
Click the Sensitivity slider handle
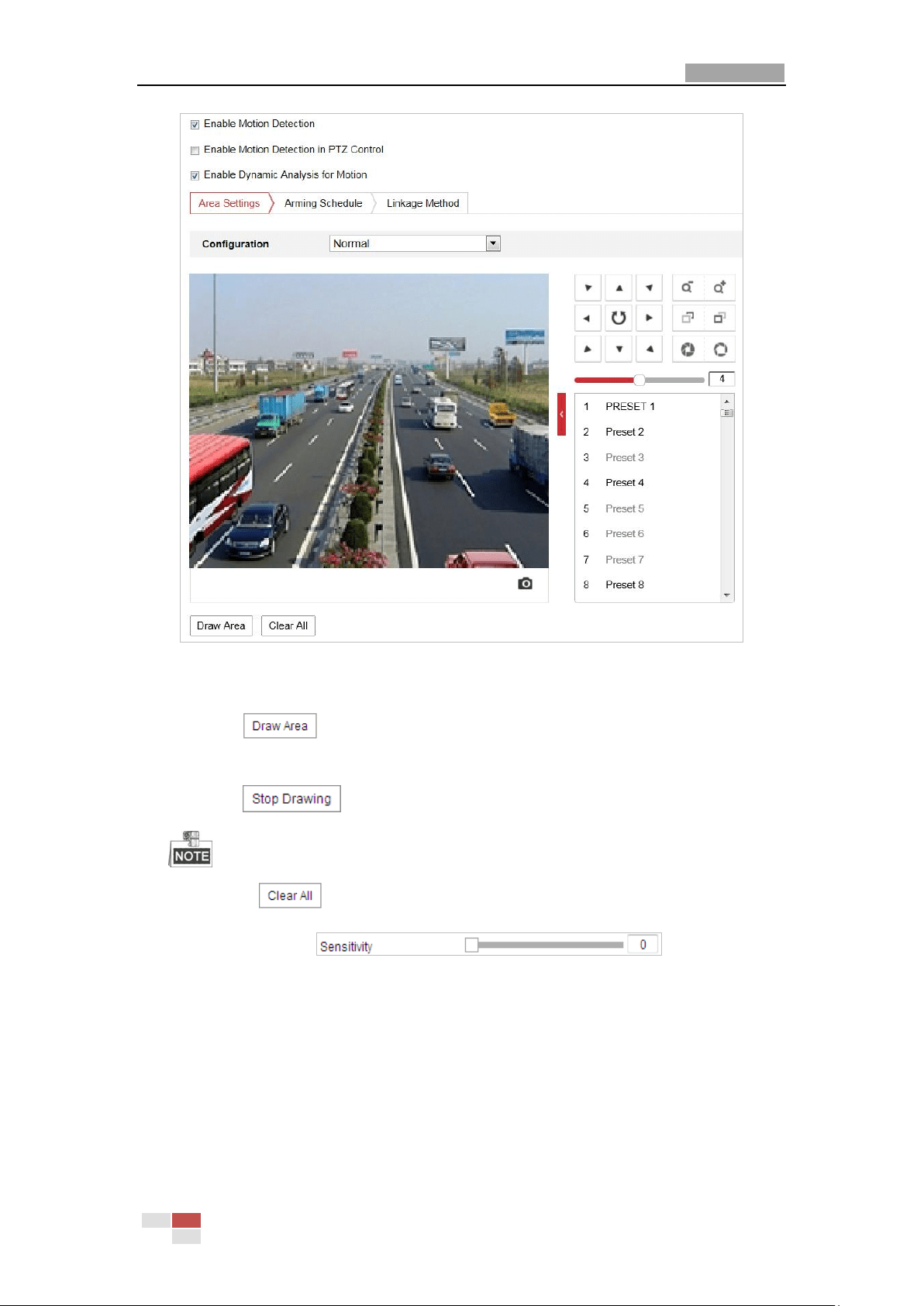point(471,945)
